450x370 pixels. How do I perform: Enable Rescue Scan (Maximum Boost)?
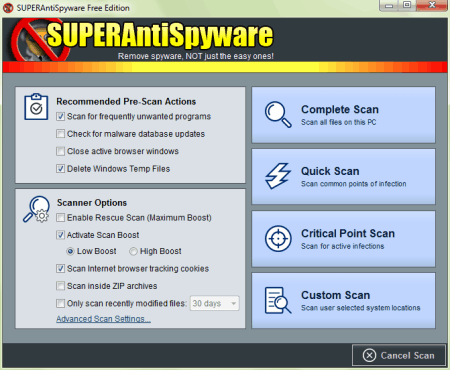coord(60,218)
